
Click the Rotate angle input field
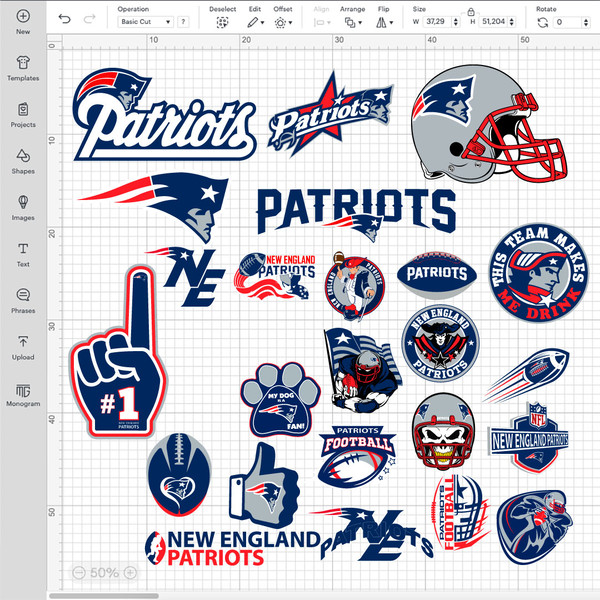pos(567,22)
